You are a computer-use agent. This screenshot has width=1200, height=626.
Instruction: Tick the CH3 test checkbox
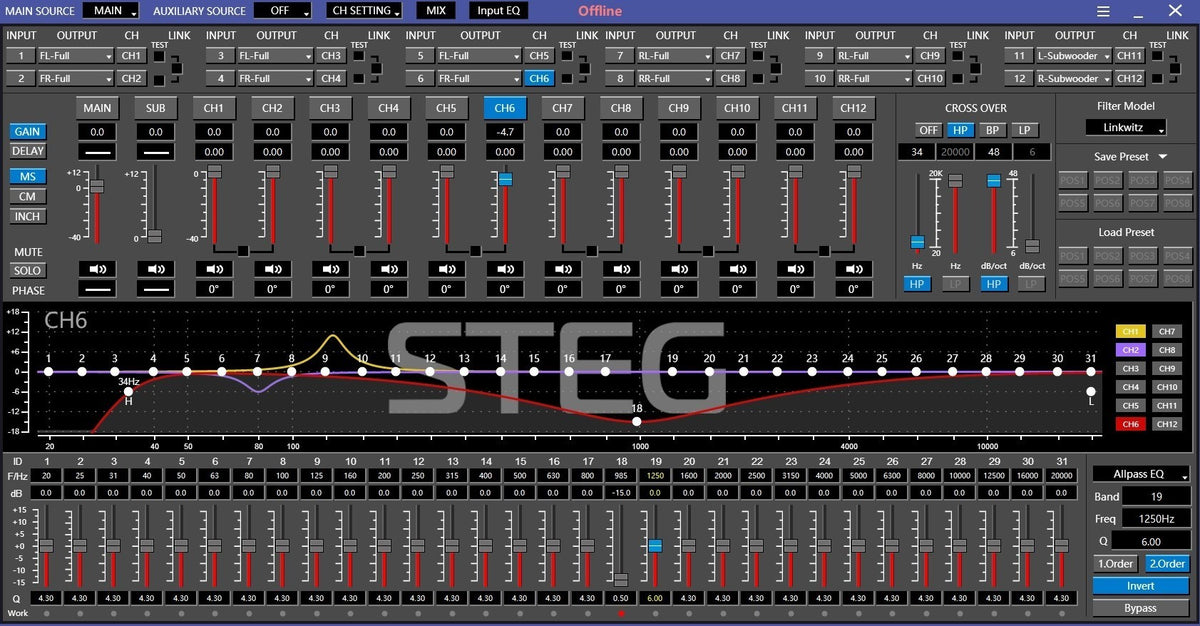[358, 56]
